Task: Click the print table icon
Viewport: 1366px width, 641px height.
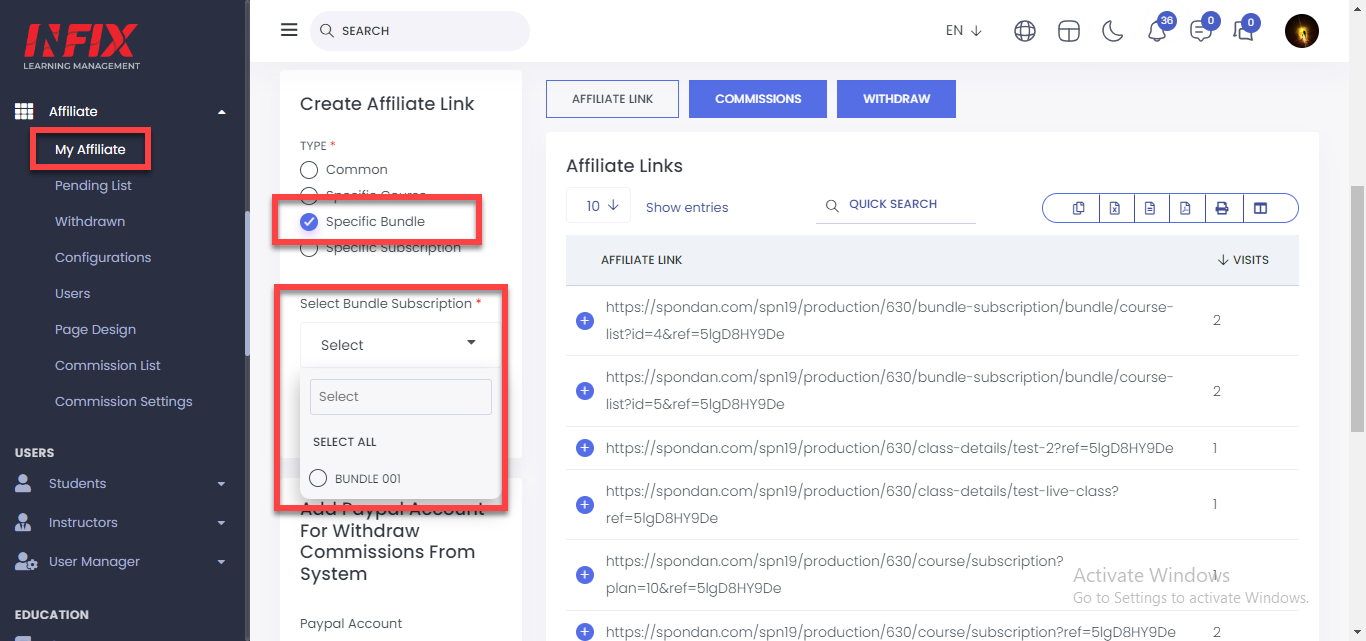Action: (x=1222, y=208)
